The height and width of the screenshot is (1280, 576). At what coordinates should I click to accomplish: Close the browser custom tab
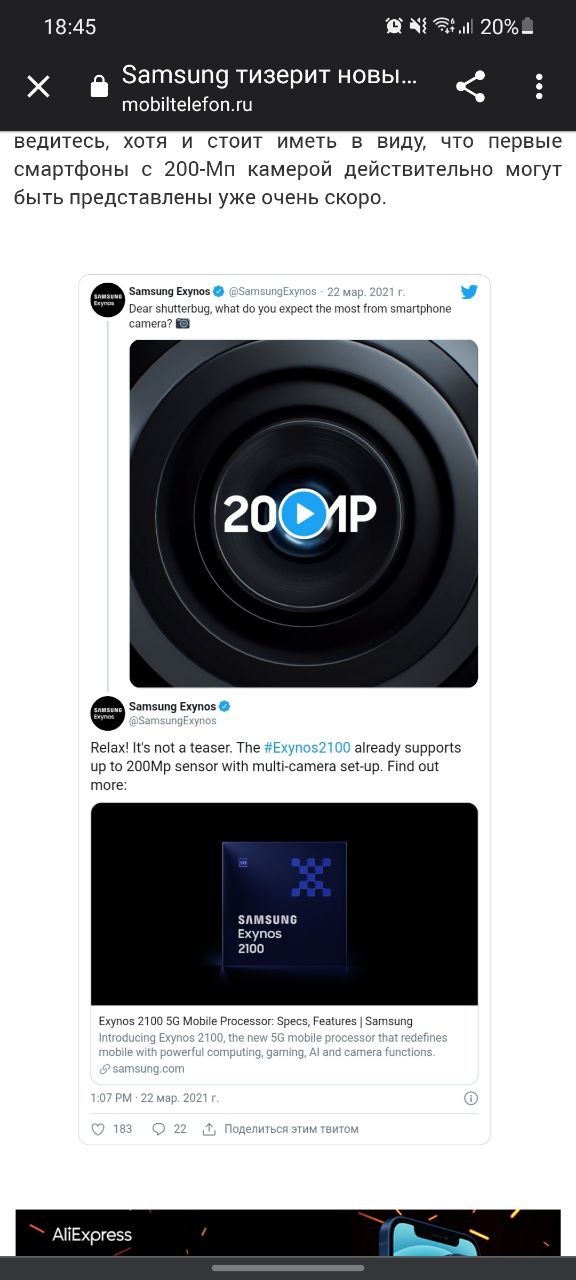click(x=38, y=87)
